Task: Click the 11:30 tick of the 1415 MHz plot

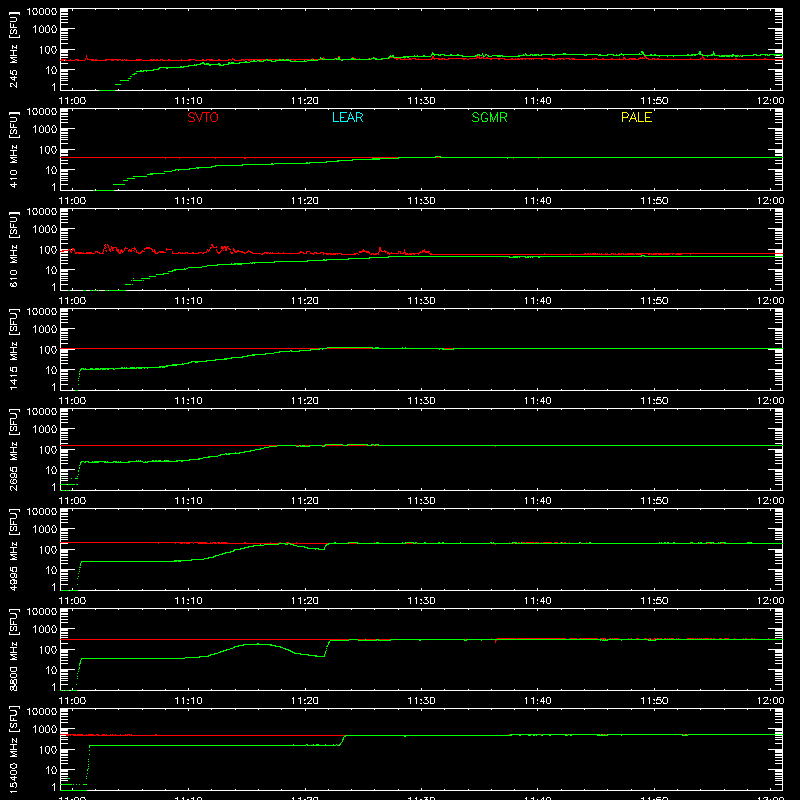Action: (x=421, y=401)
